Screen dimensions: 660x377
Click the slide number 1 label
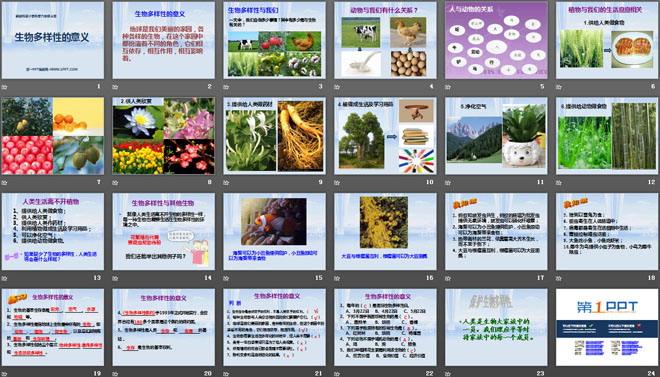tap(99, 86)
